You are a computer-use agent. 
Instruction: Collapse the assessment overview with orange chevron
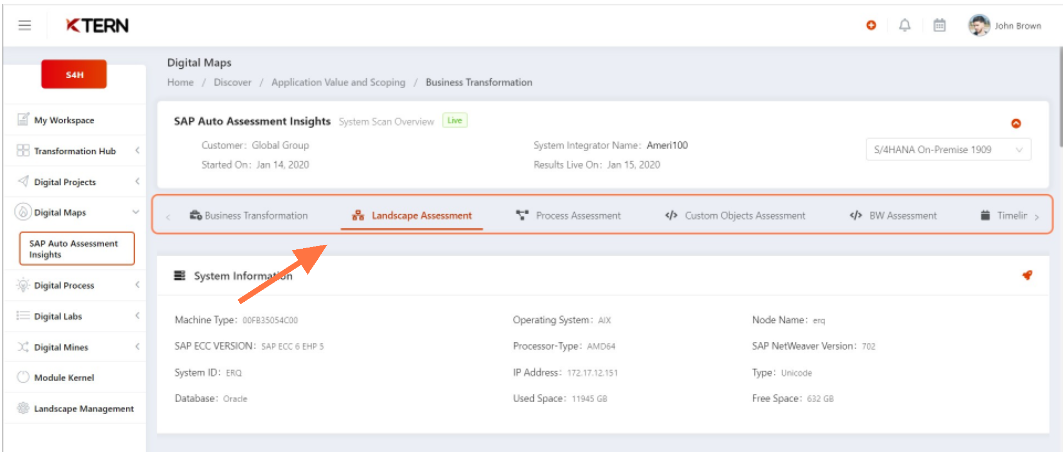(1016, 123)
